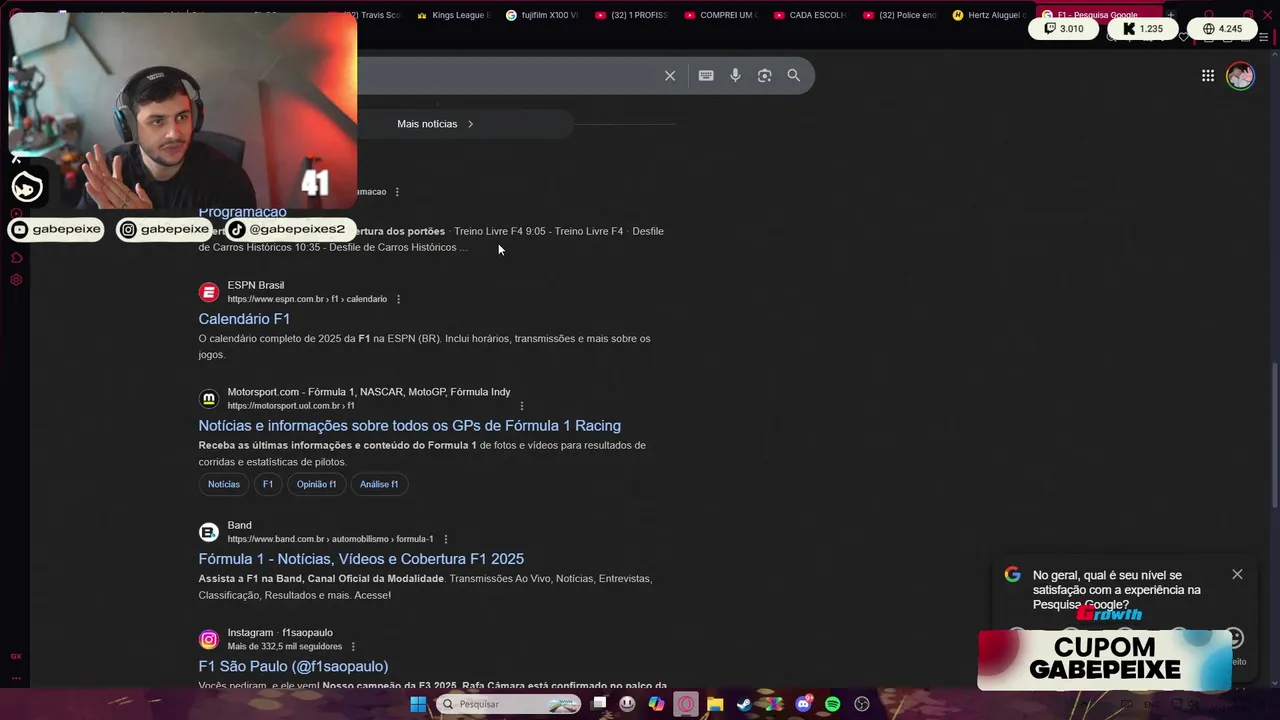The image size is (1280, 720).
Task: Open the smiley face taskbar app
Action: coord(627,704)
